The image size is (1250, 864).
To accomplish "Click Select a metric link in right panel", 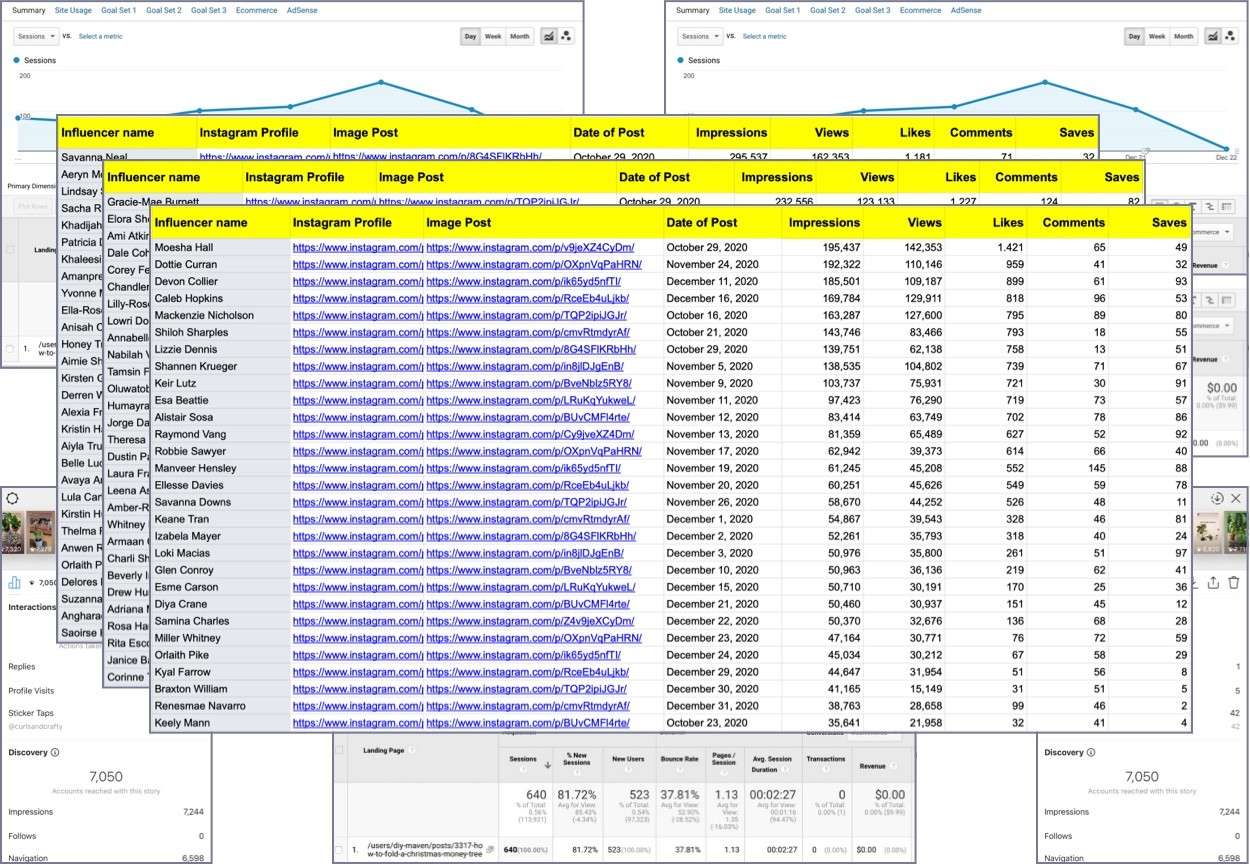I will [765, 36].
